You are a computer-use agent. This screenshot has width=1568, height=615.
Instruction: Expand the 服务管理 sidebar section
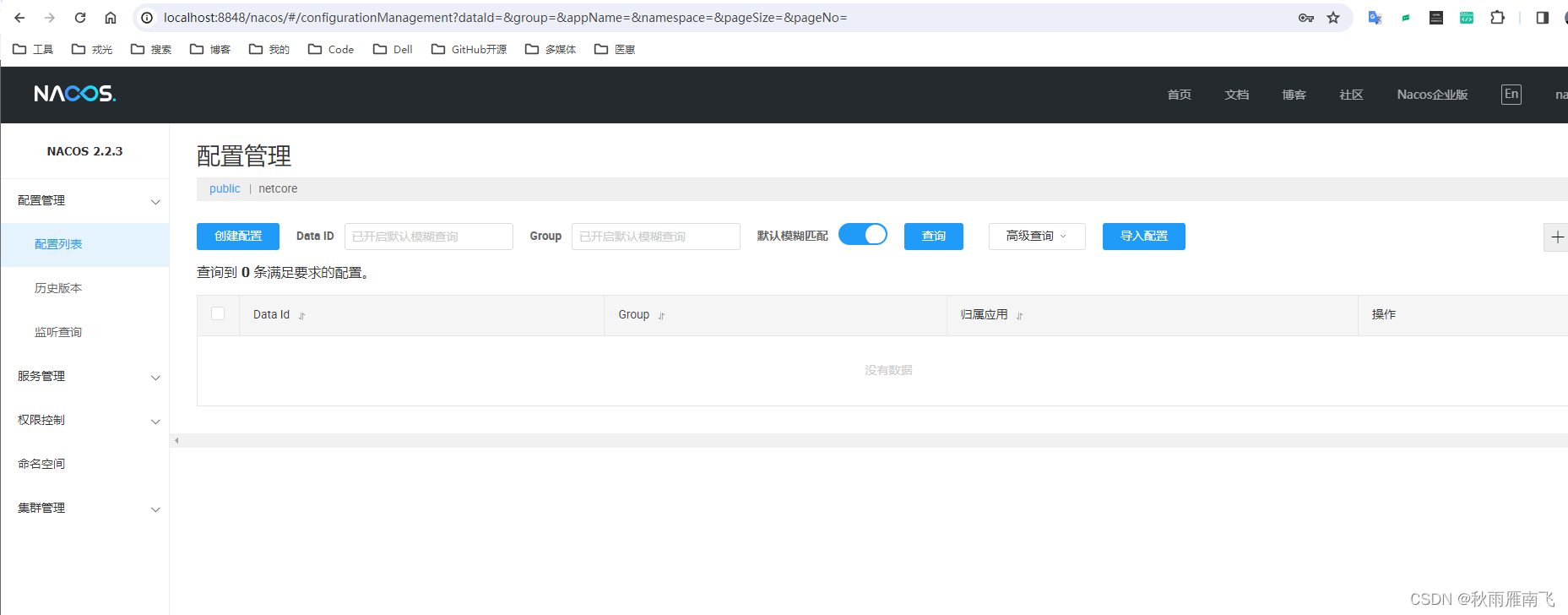coord(84,377)
